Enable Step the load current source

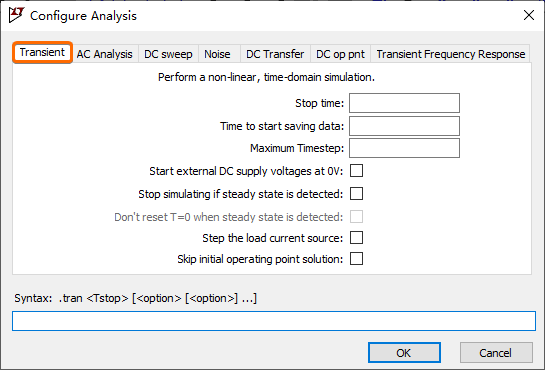click(356, 238)
